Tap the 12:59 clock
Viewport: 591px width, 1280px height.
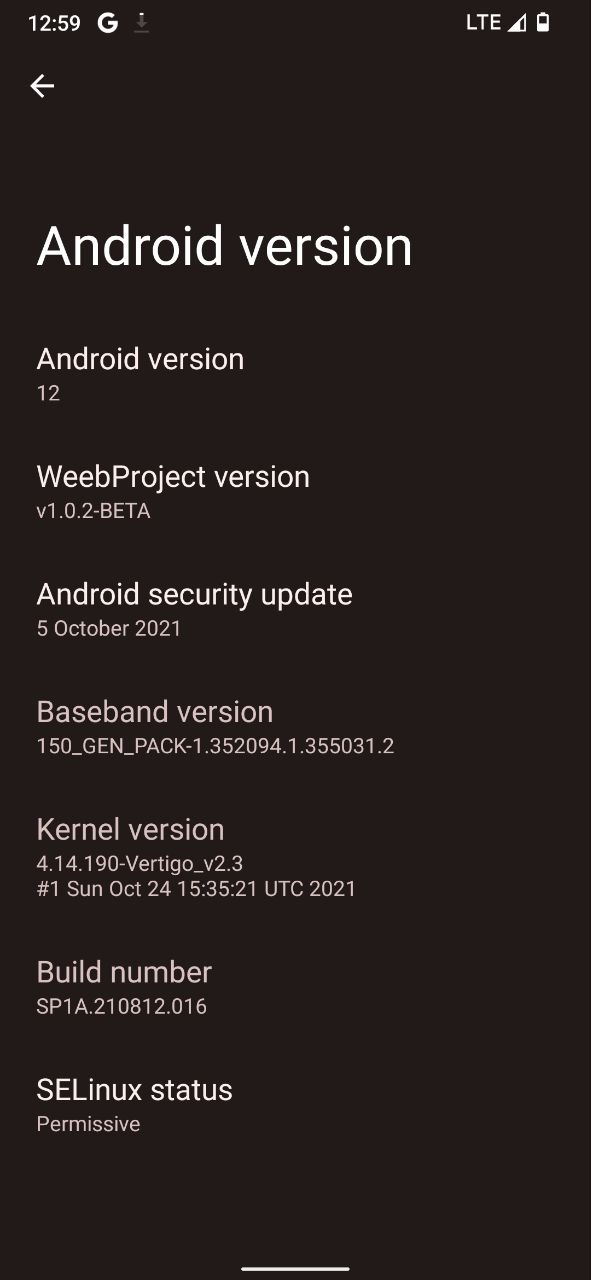coord(54,23)
